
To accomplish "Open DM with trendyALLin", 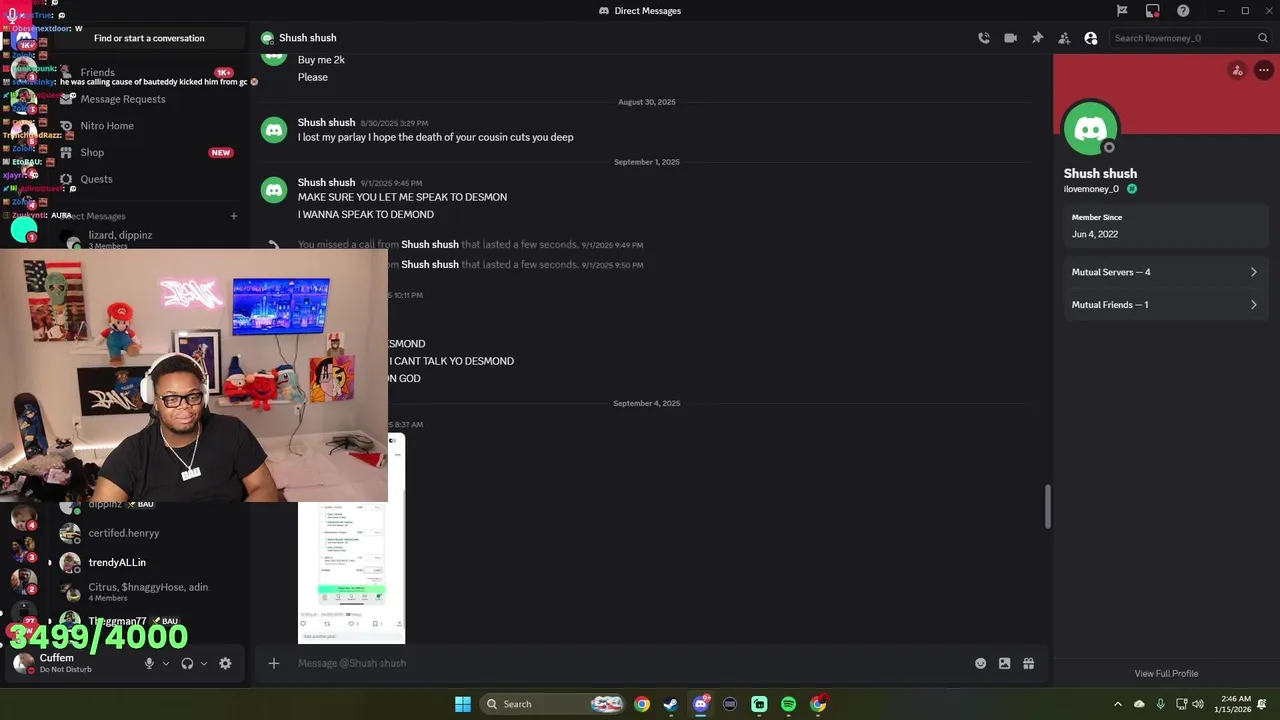I will pos(150,562).
